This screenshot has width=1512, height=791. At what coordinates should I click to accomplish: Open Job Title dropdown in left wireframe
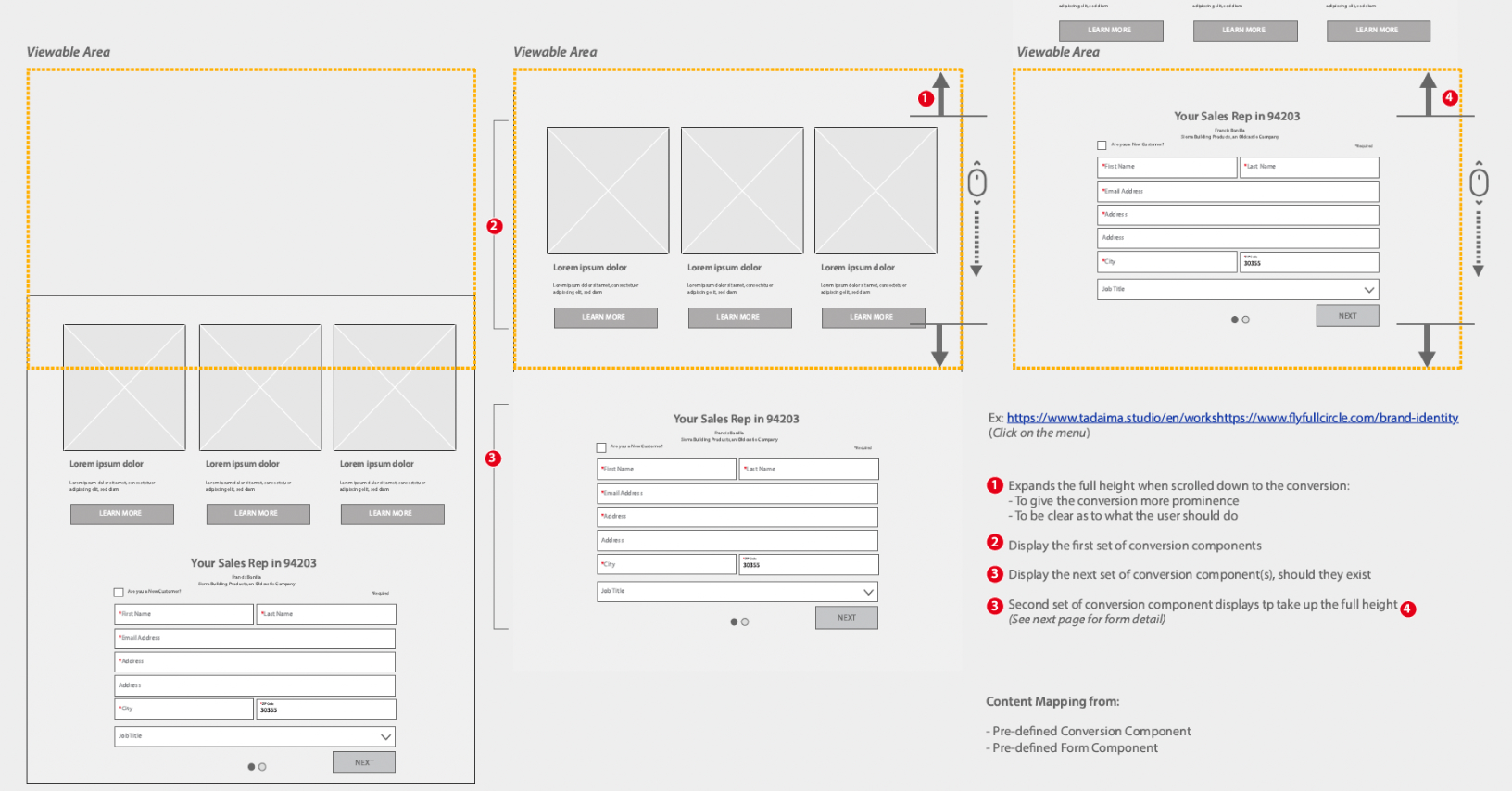click(255, 736)
